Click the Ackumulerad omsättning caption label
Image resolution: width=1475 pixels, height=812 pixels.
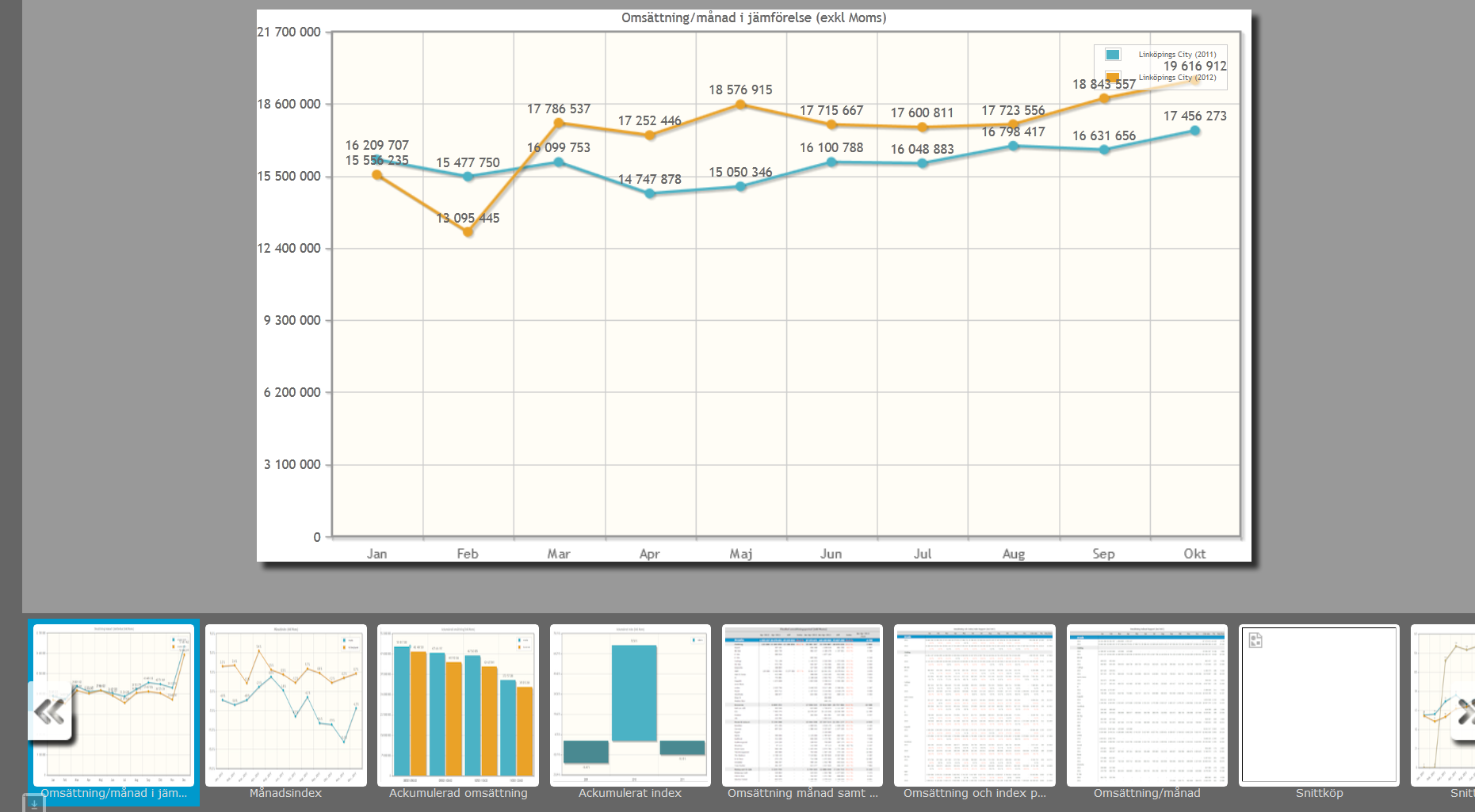(x=458, y=793)
